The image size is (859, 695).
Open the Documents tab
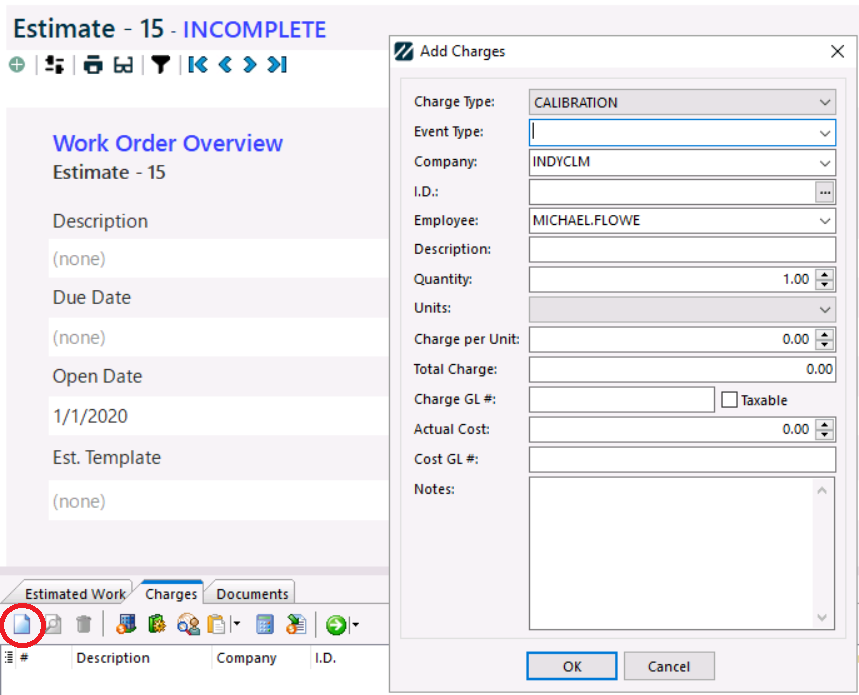252,594
